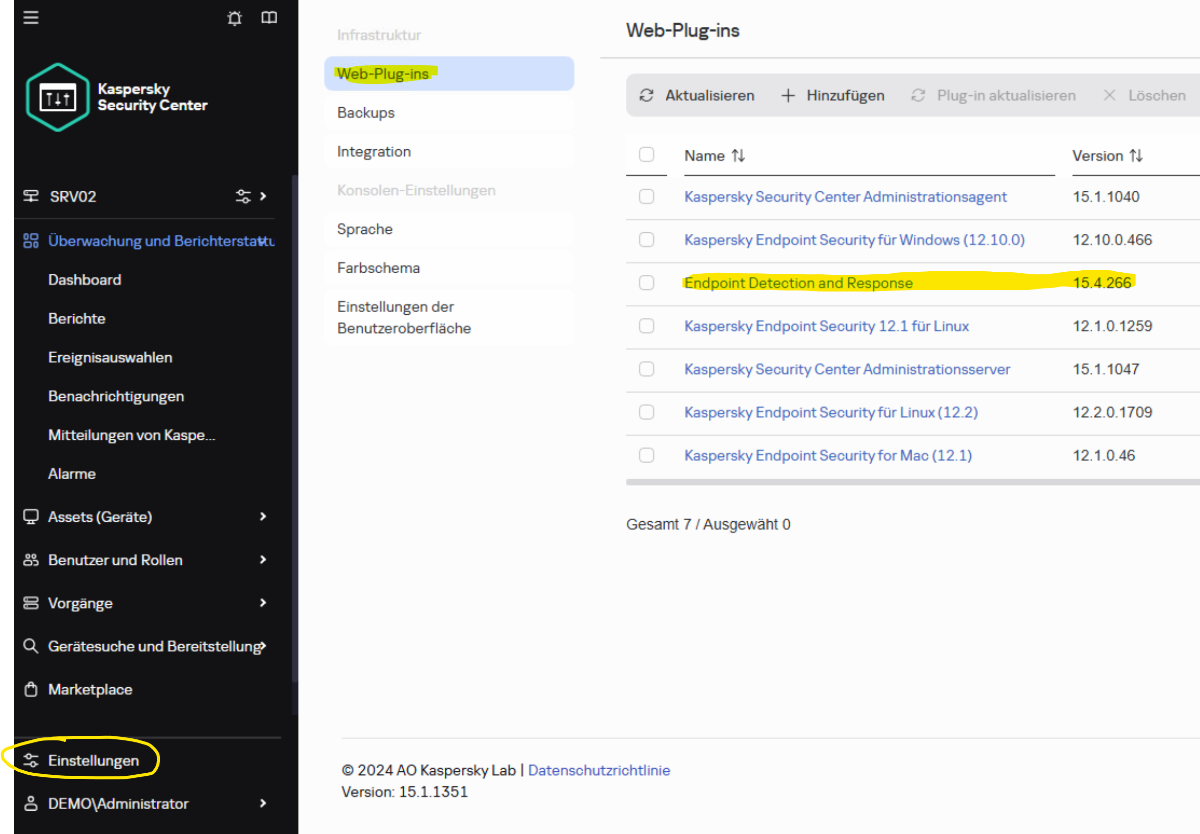Expand the Vorgänge chevron
The image size is (1200, 834).
coord(263,603)
